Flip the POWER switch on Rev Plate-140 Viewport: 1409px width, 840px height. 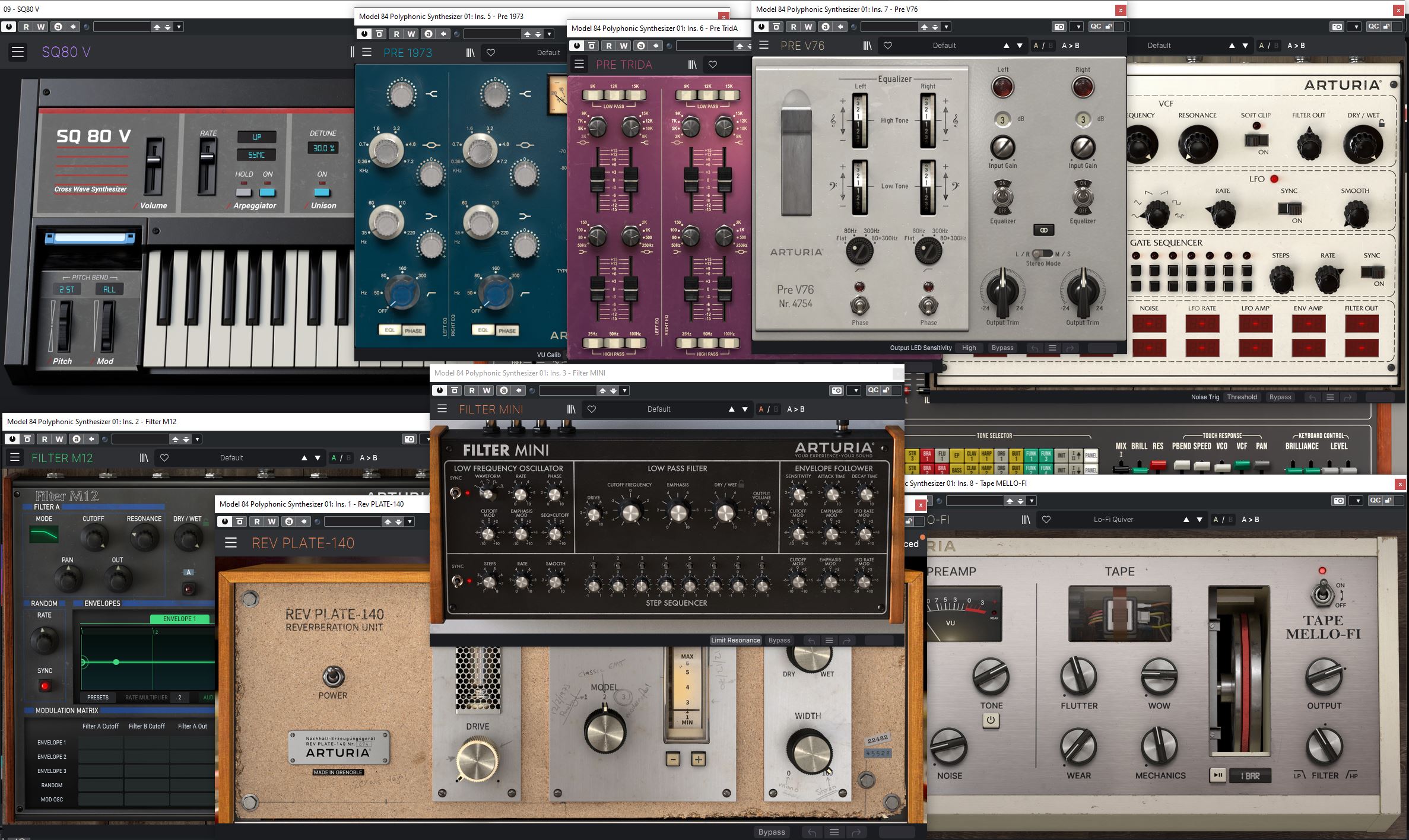pyautogui.click(x=333, y=676)
